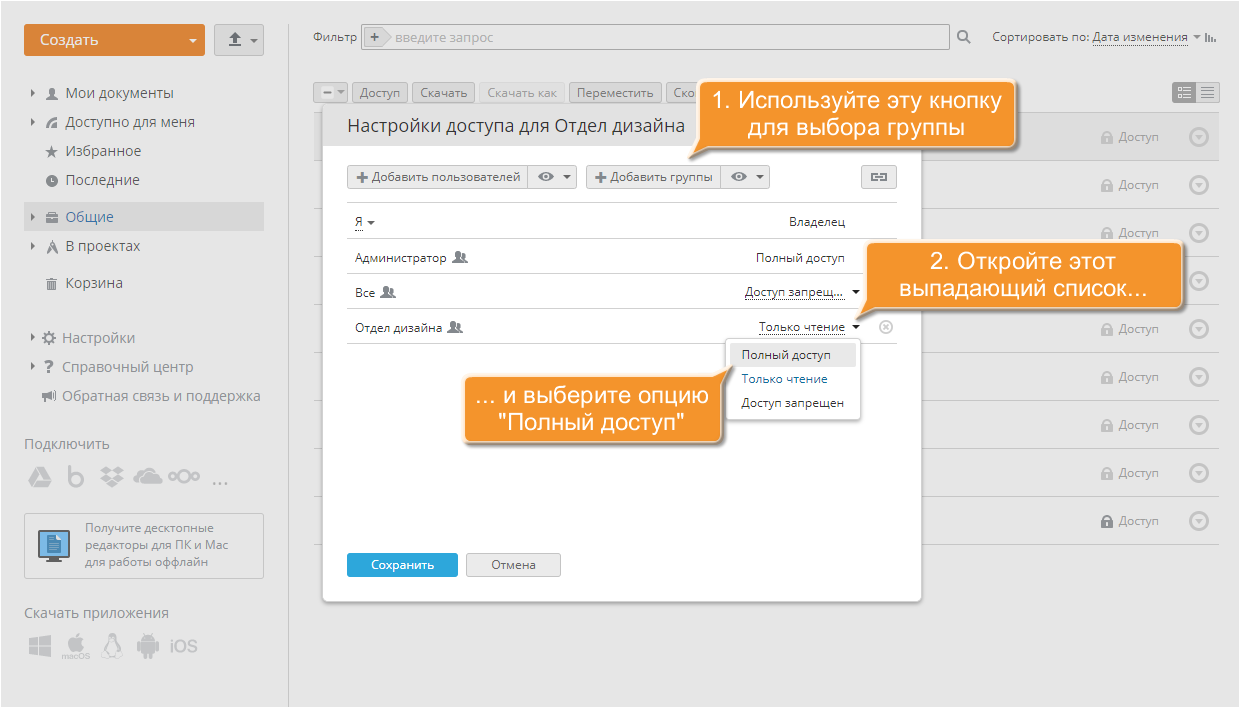Remove Отдел дизайна with the x icon
This screenshot has height=708, width=1240.
(886, 327)
